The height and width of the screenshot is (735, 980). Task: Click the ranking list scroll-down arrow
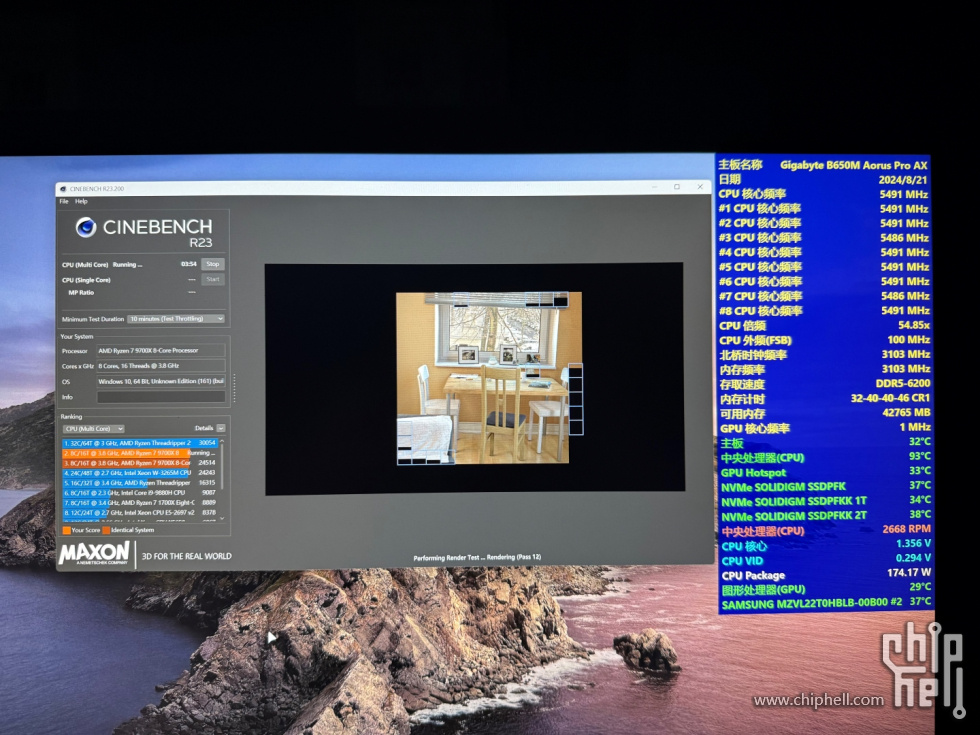coord(222,519)
